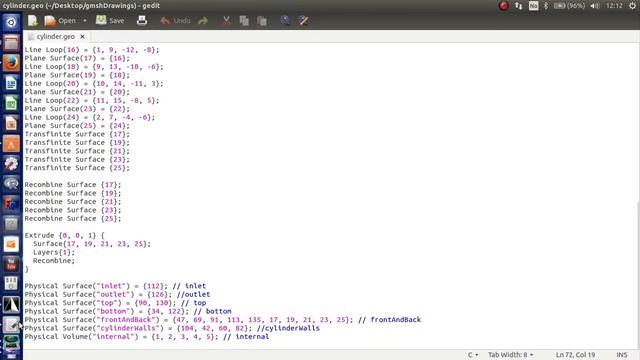Viewport: 640px width, 360px height.
Task: Click the Copy icon in toolbar
Action: (244, 20)
